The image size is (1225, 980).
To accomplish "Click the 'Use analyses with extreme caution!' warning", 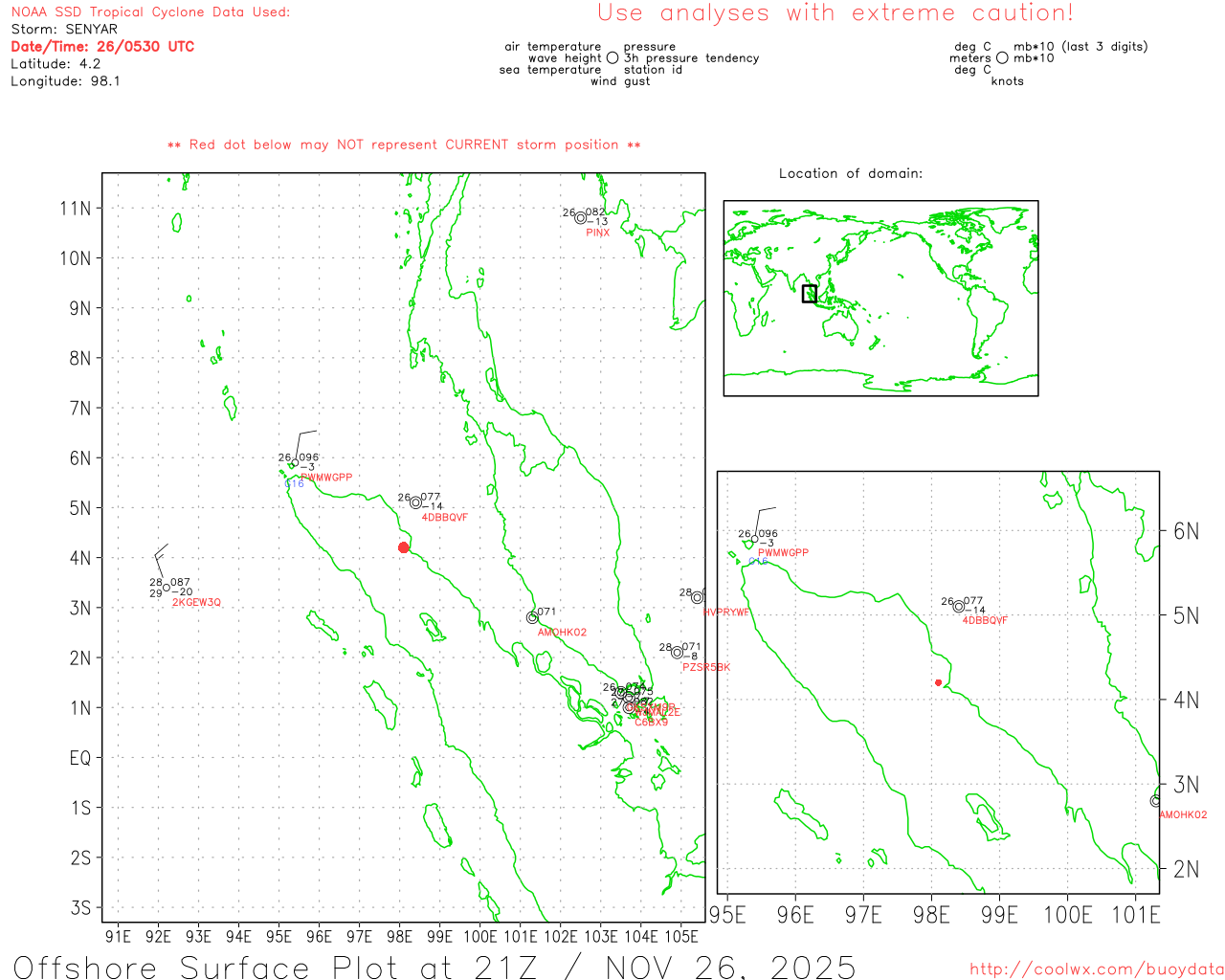I will point(835,13).
